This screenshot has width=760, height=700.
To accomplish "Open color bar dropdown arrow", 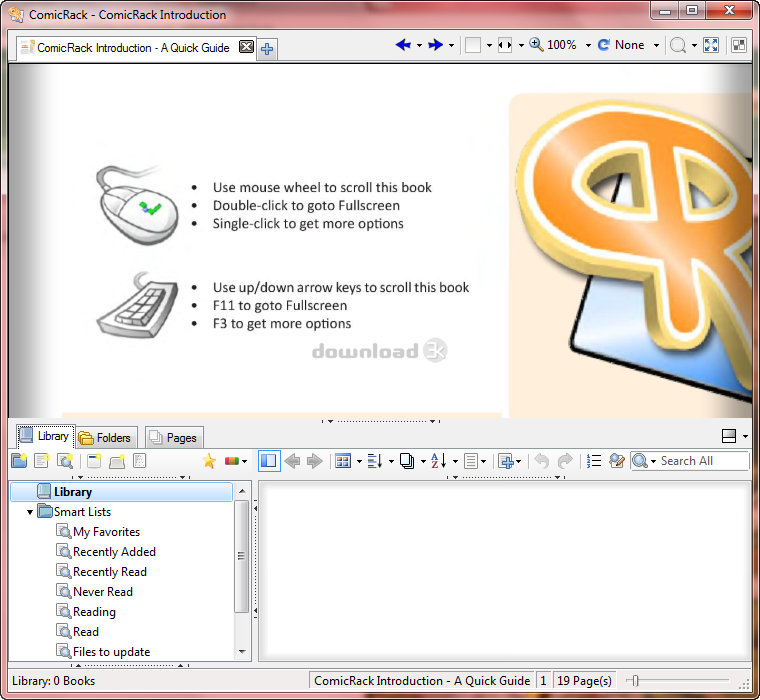I will click(x=244, y=461).
